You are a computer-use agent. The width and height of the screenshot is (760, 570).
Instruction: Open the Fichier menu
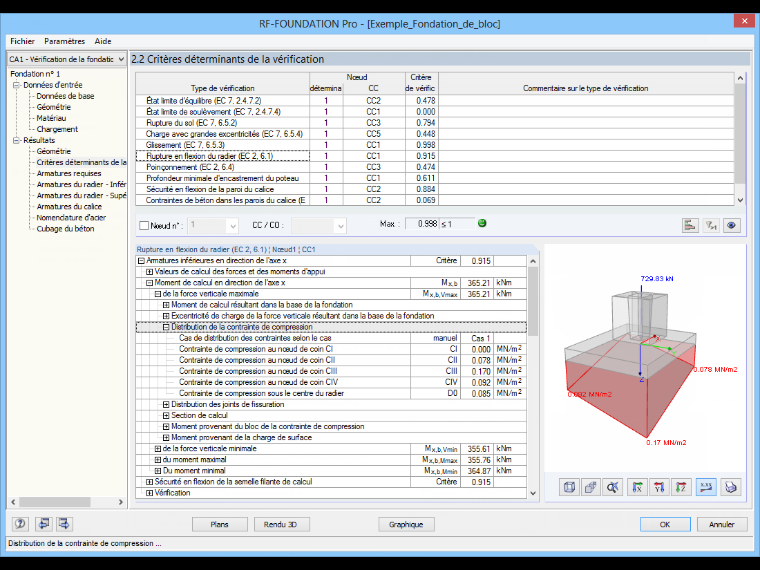(x=22, y=41)
